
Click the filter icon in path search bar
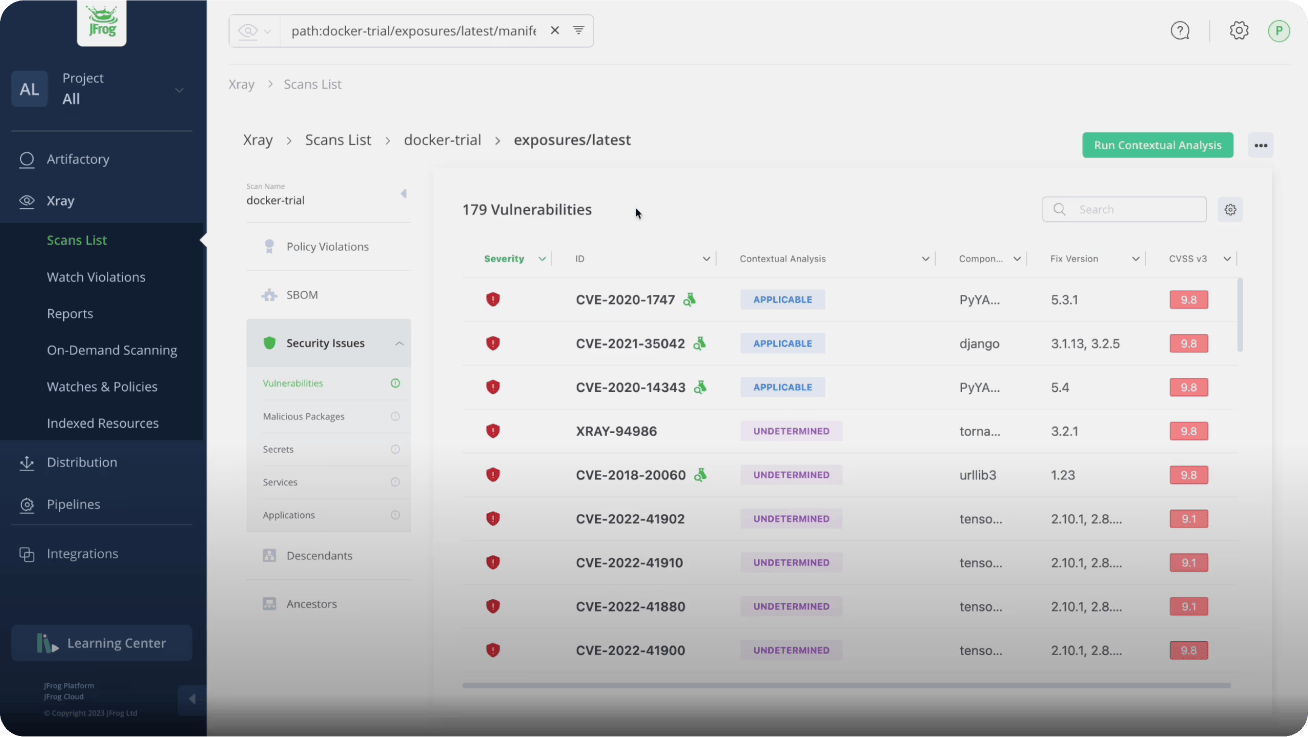578,31
